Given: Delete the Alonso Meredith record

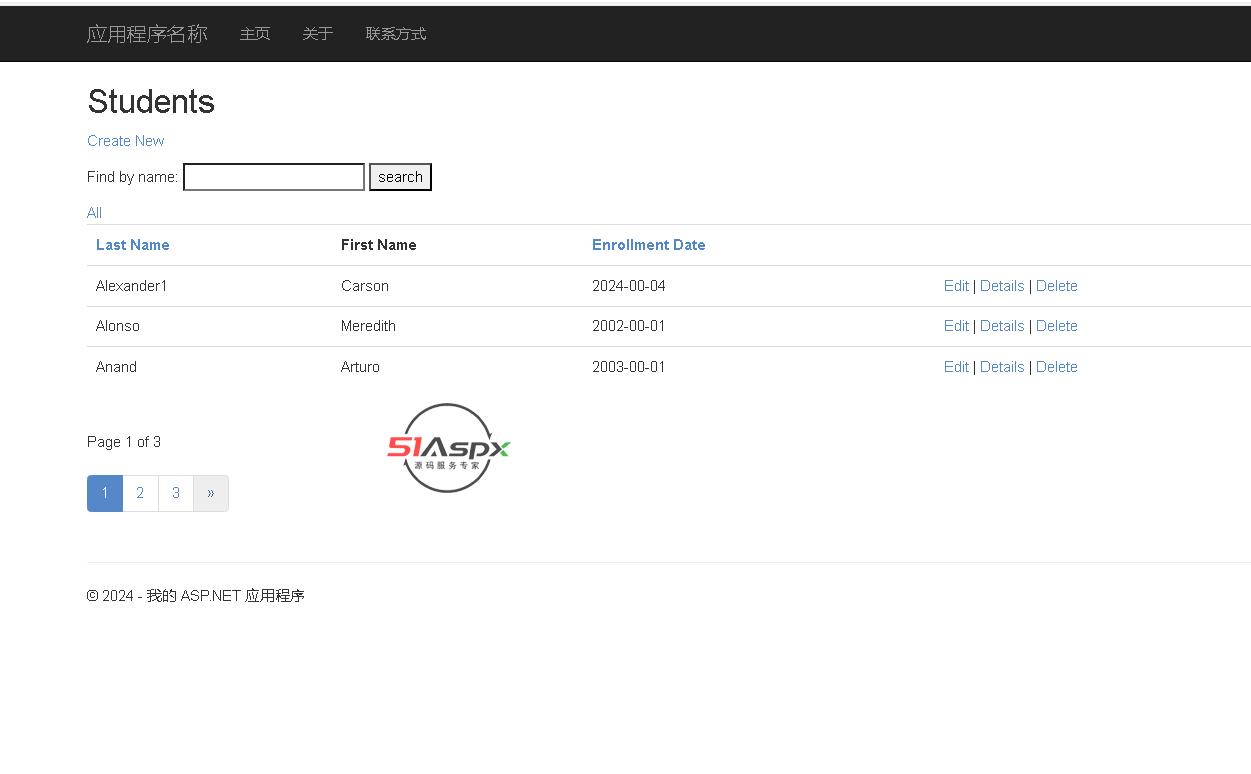Looking at the screenshot, I should pos(1056,326).
